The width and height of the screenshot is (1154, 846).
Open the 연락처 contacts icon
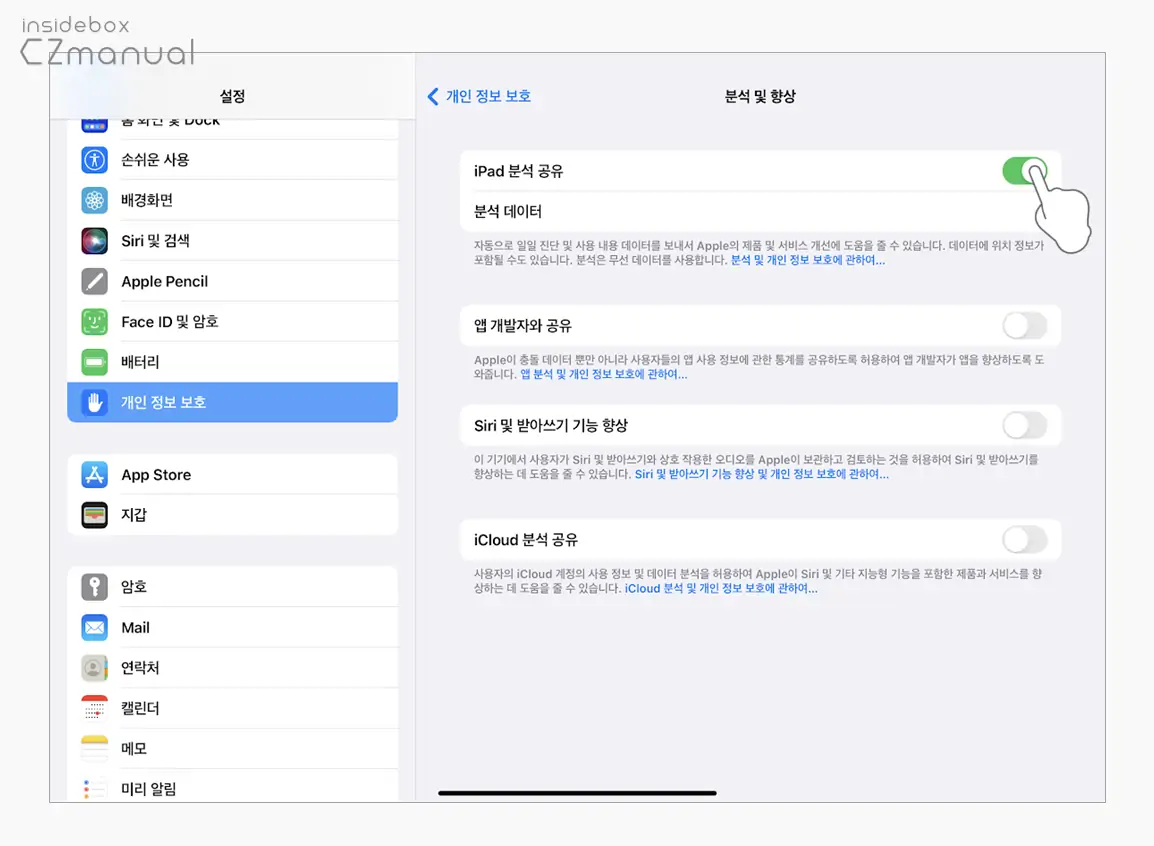click(94, 668)
